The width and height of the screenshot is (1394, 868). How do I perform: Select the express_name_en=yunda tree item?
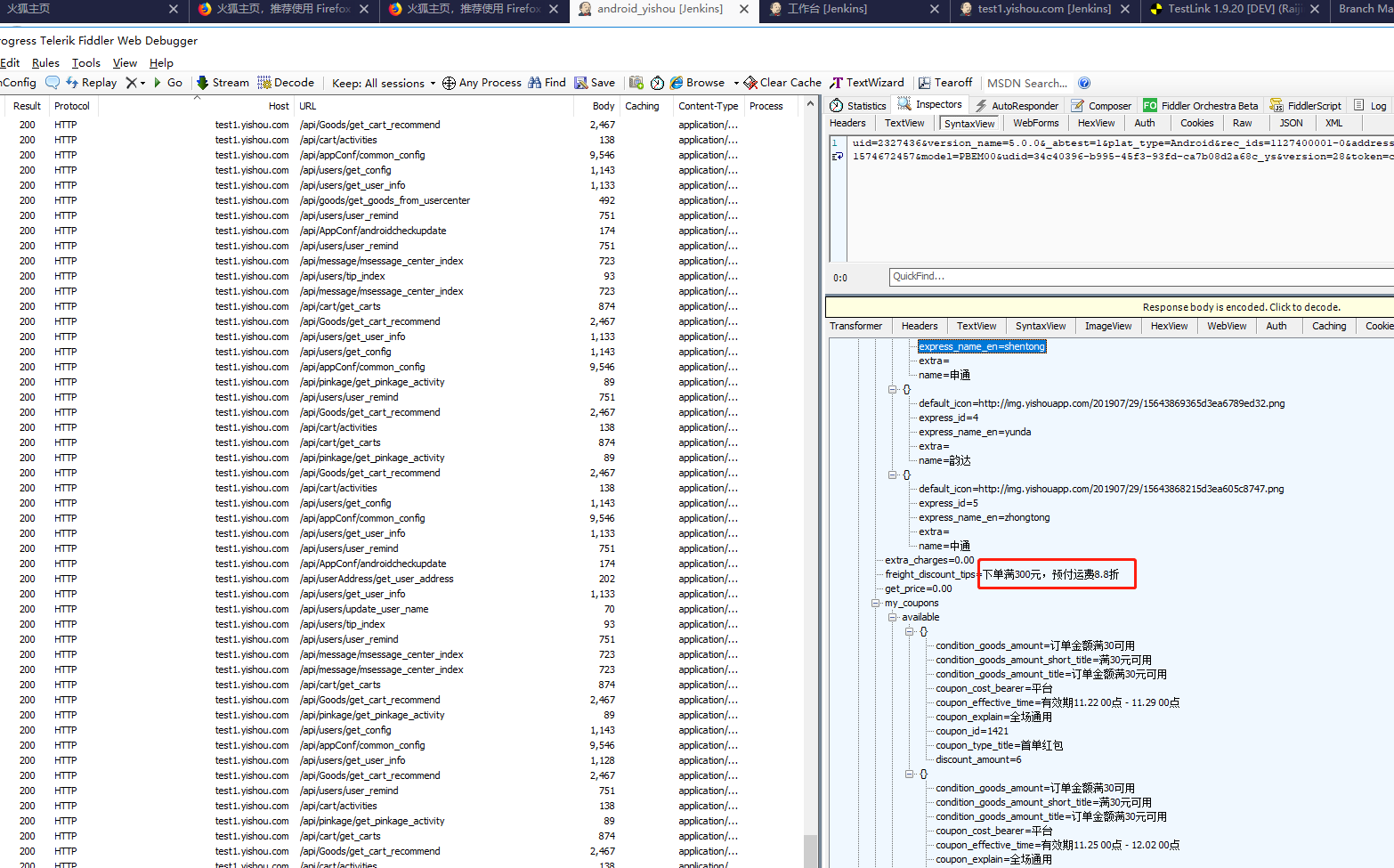pos(975,432)
